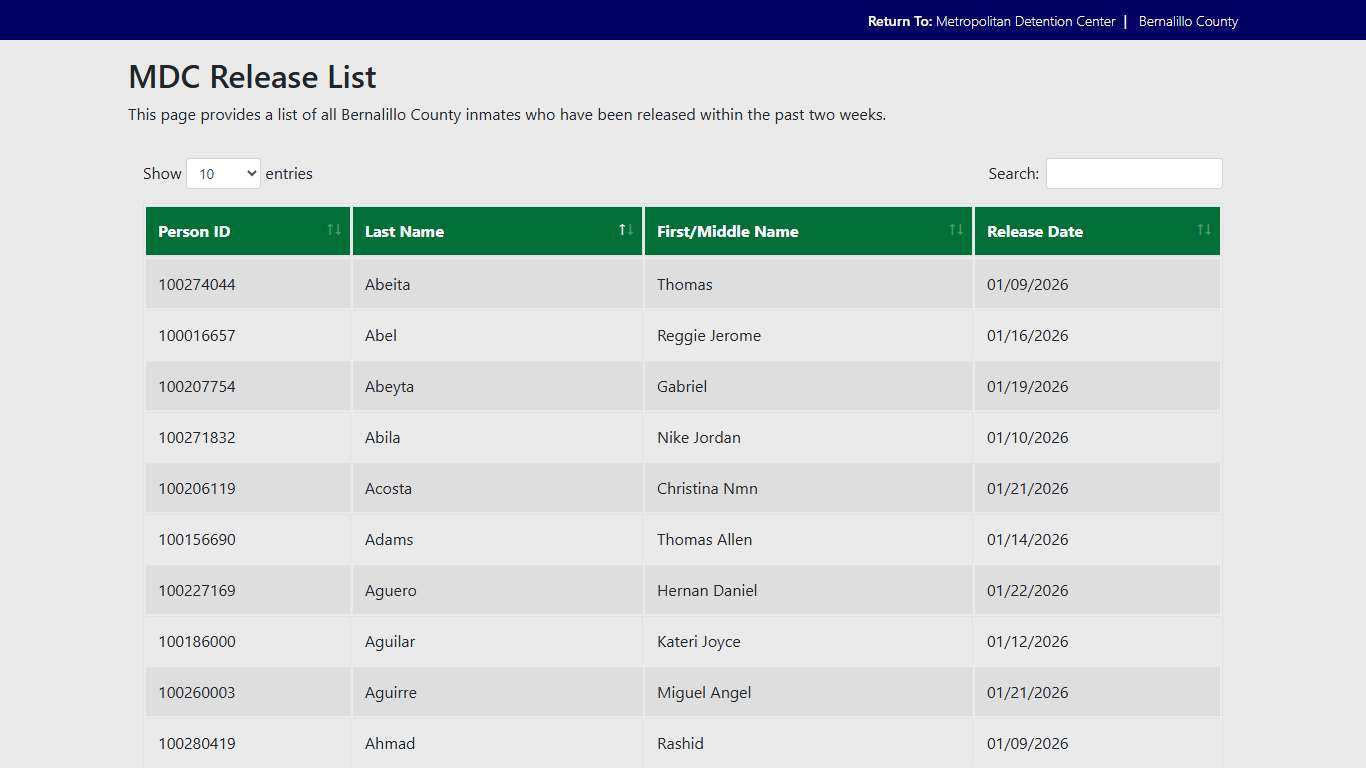Open the Metropolitan Detention Center link
This screenshot has width=1366, height=768.
tap(1027, 20)
